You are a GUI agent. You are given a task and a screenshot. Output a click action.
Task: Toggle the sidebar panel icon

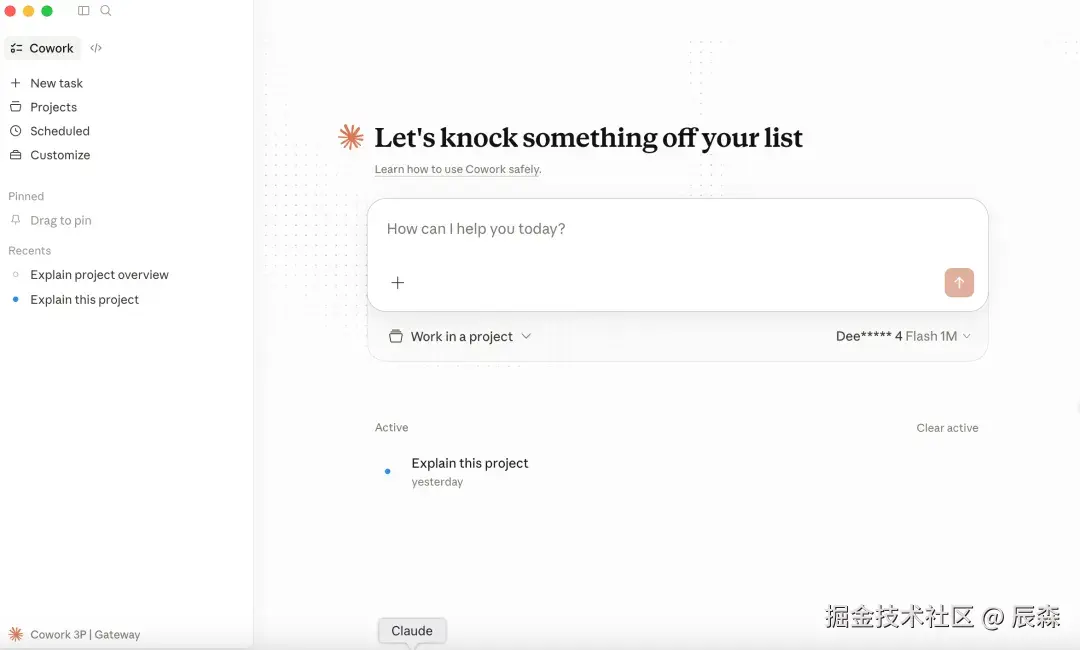tap(83, 11)
